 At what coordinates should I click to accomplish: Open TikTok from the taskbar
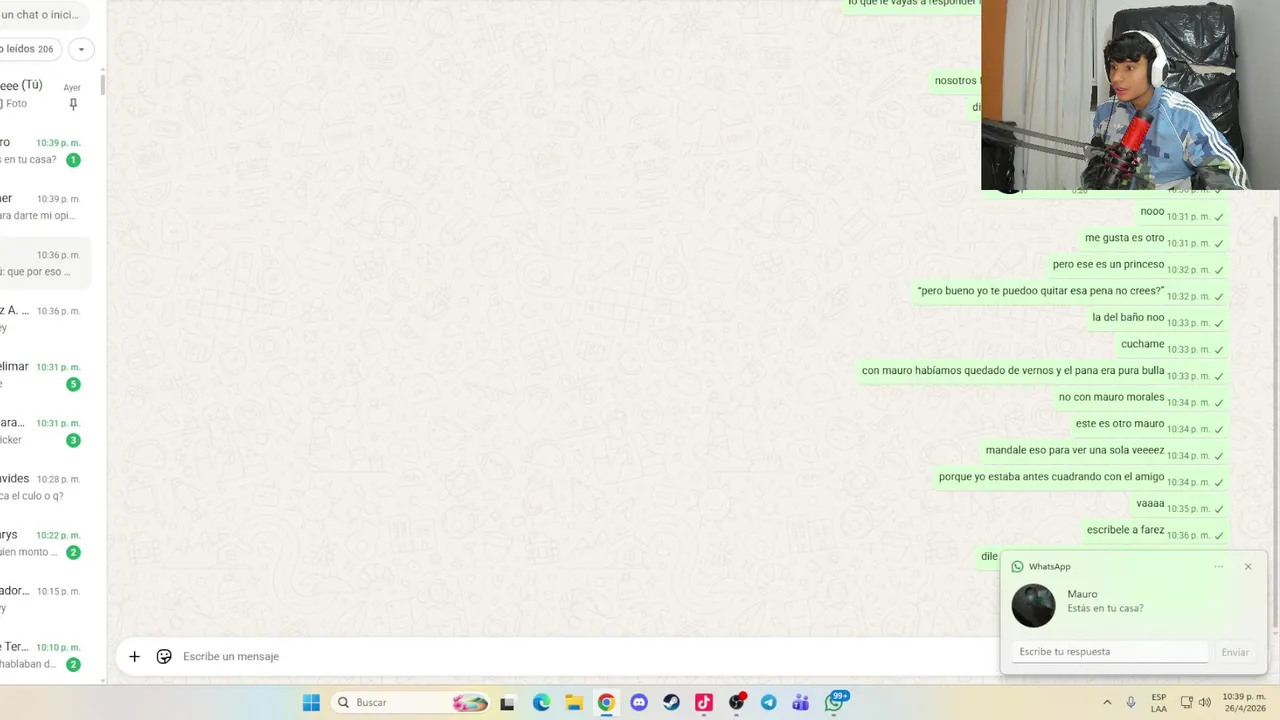pos(703,703)
